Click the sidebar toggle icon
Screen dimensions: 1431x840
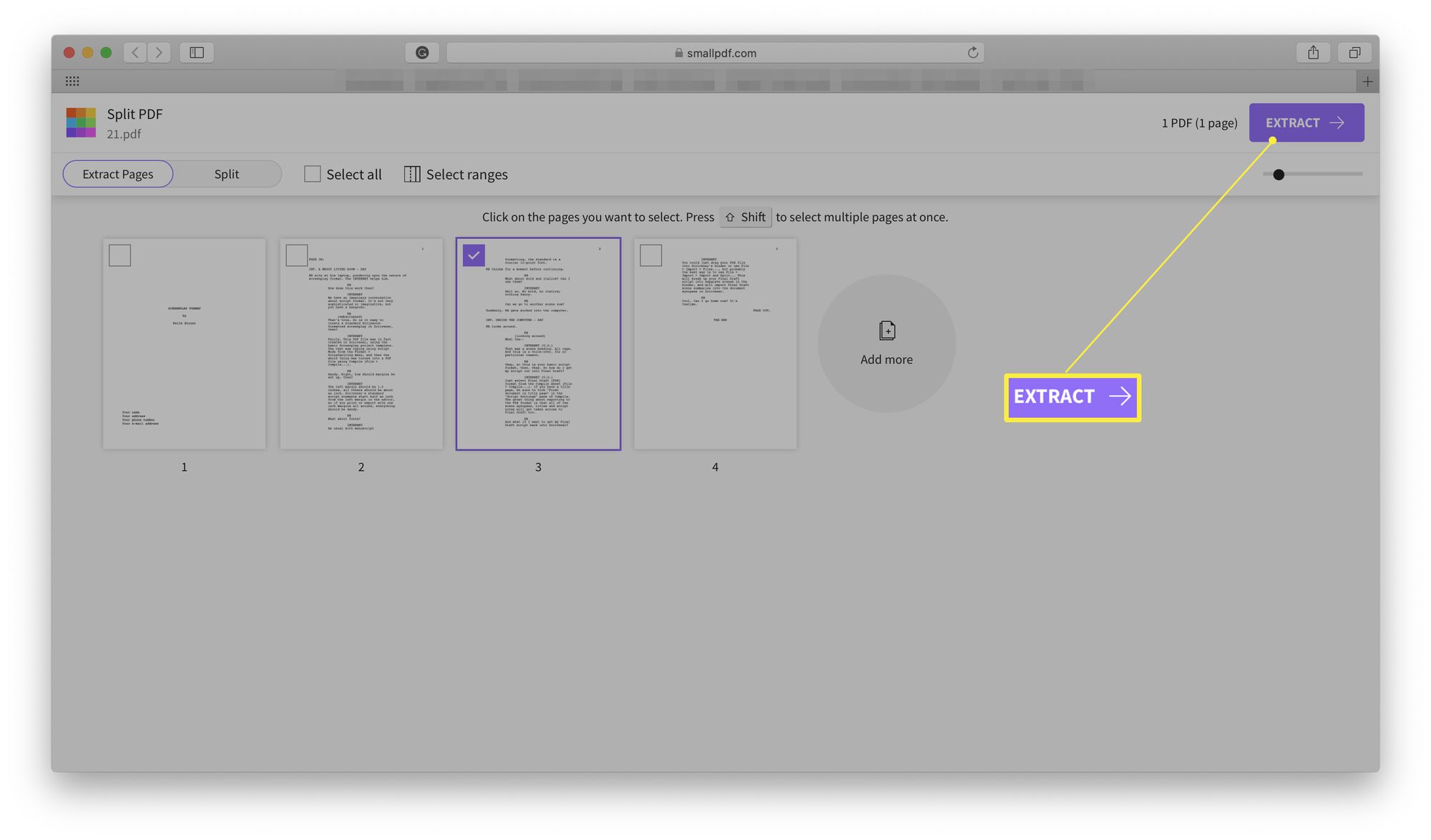197,51
